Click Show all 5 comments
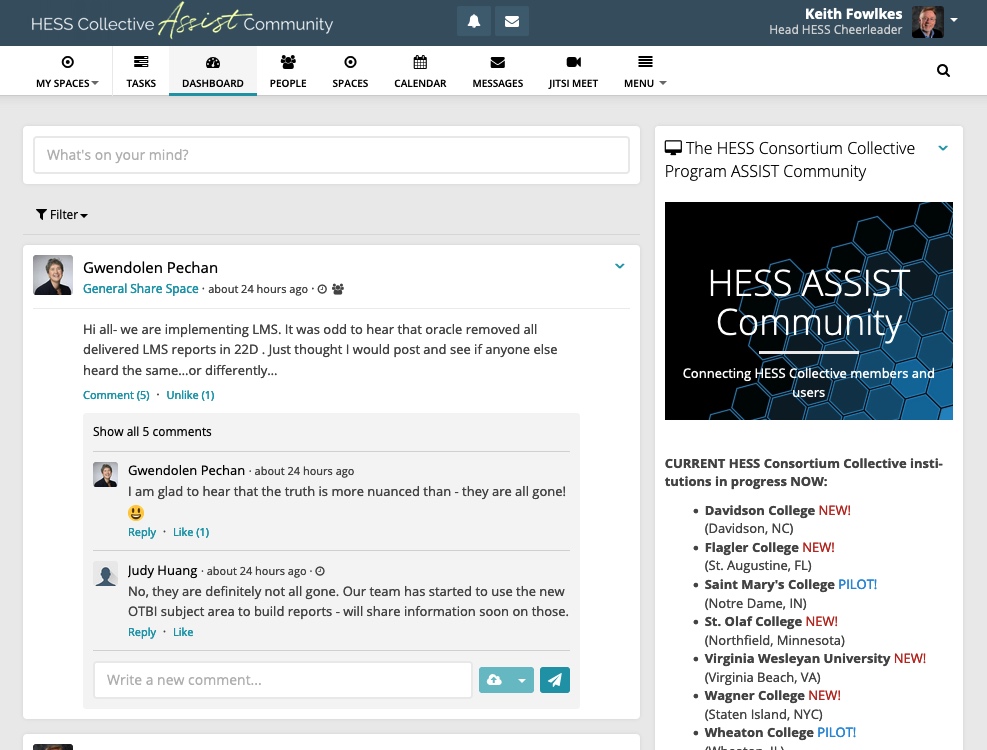The height and width of the screenshot is (750, 987). click(152, 432)
